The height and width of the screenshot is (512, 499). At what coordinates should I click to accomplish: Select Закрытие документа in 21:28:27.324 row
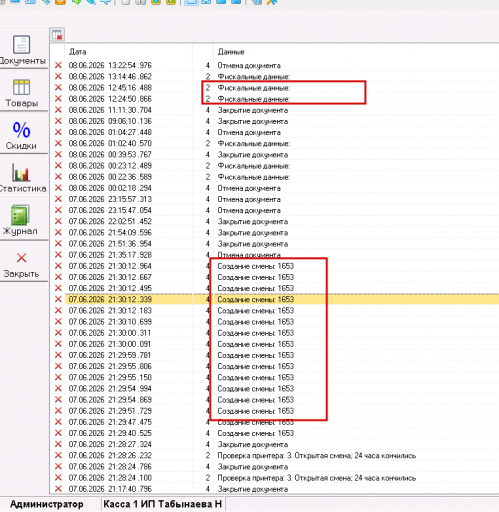click(253, 444)
